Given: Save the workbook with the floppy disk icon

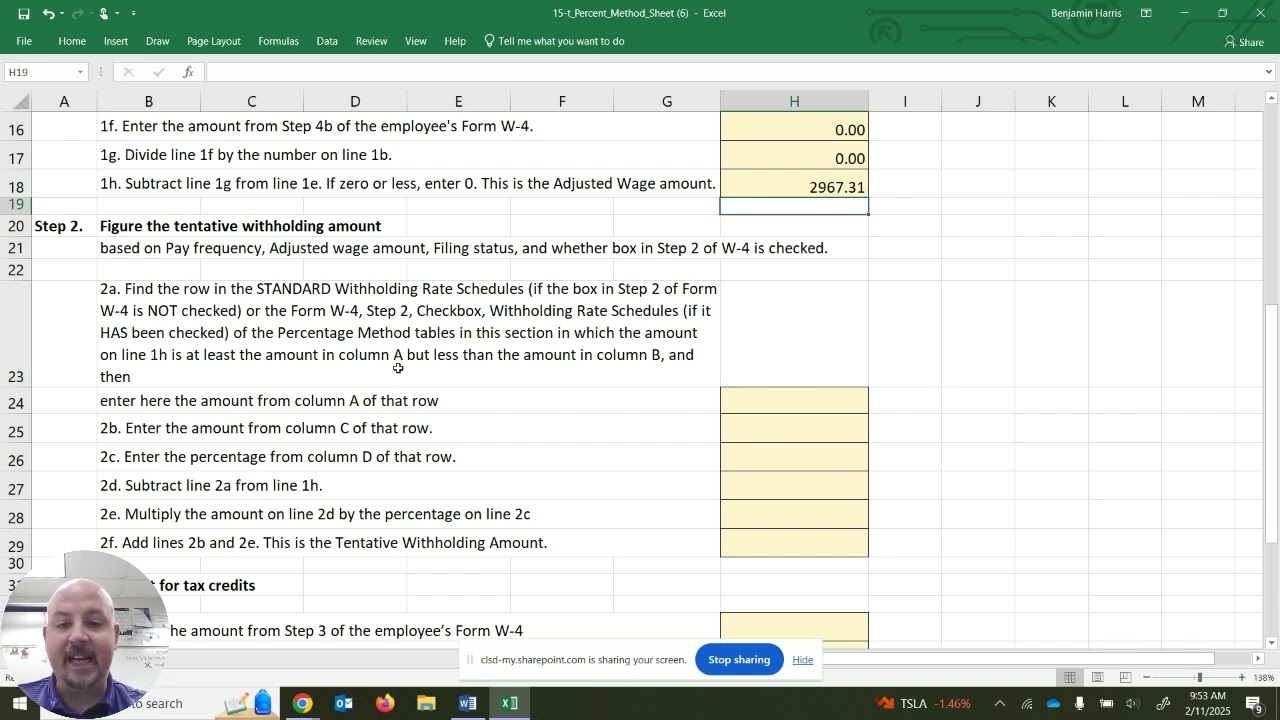Looking at the screenshot, I should [x=24, y=14].
